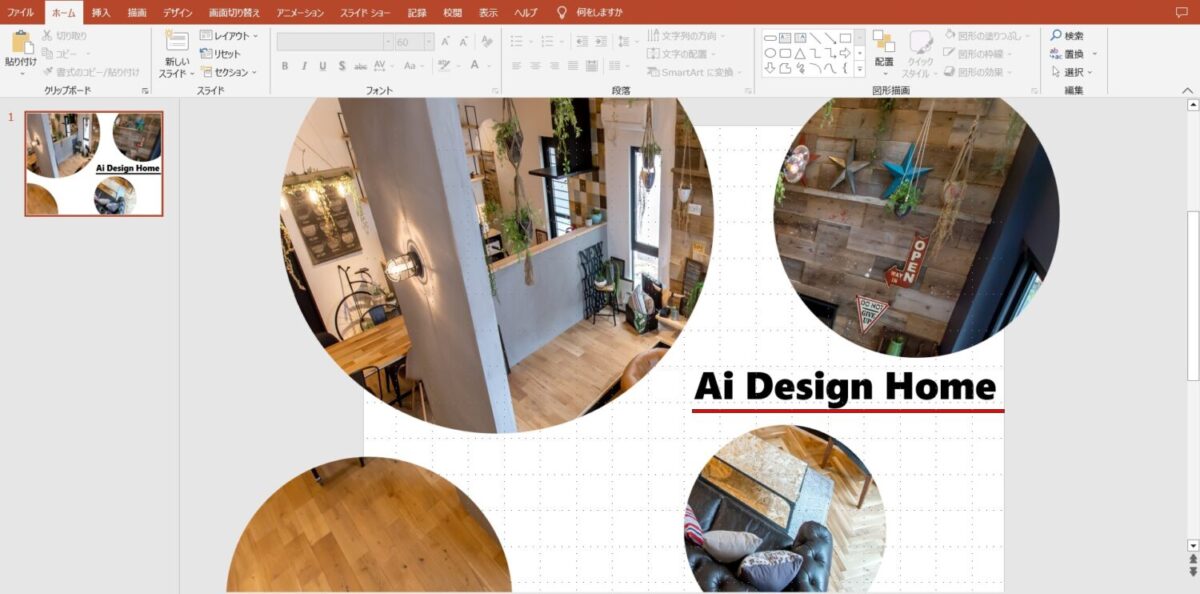Open the font size dropdown showing 60
The width and height of the screenshot is (1200, 594).
pos(429,42)
